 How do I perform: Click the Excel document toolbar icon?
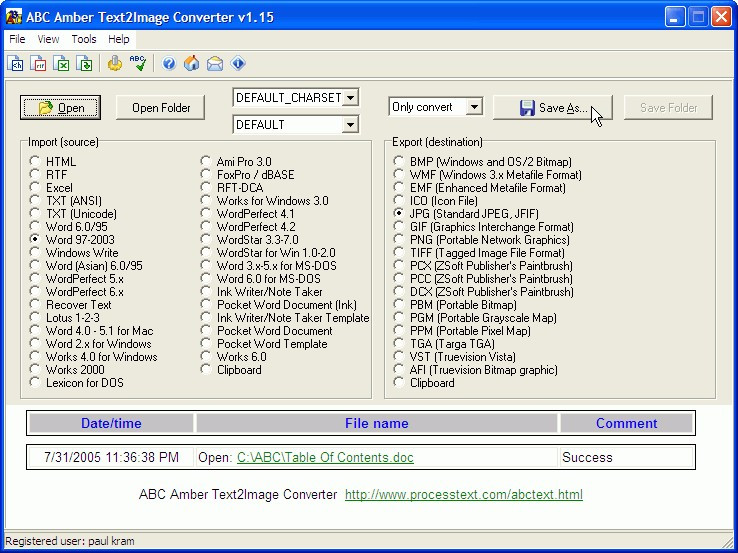click(x=61, y=63)
